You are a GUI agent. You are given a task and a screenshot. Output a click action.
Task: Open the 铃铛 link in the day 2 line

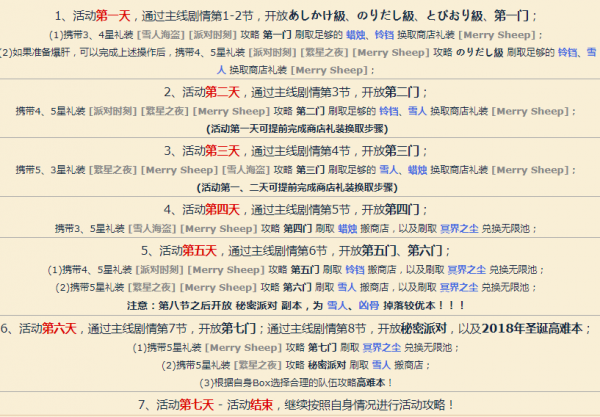(389, 111)
